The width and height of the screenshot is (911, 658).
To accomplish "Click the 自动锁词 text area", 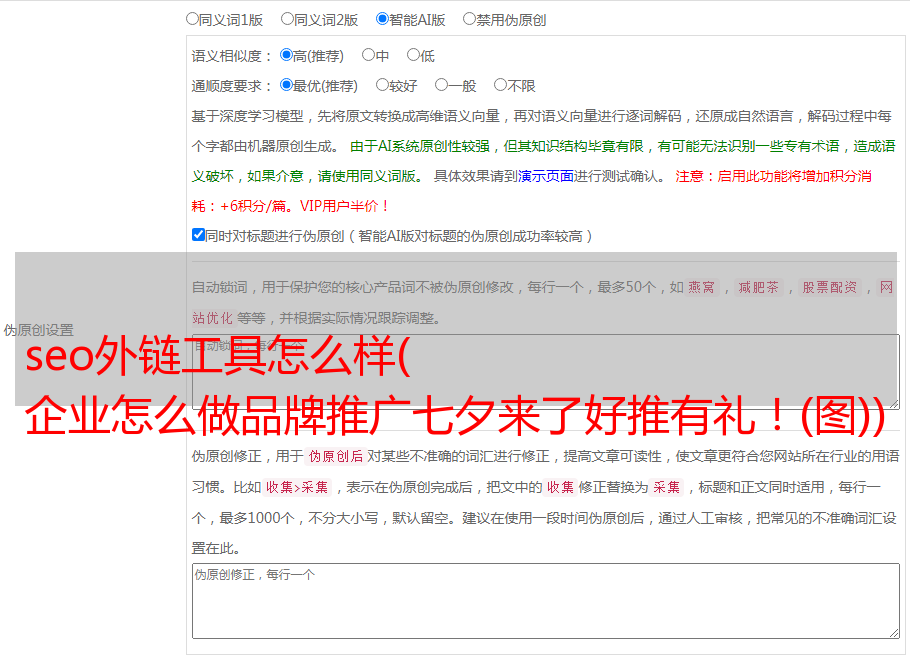I will coord(546,372).
